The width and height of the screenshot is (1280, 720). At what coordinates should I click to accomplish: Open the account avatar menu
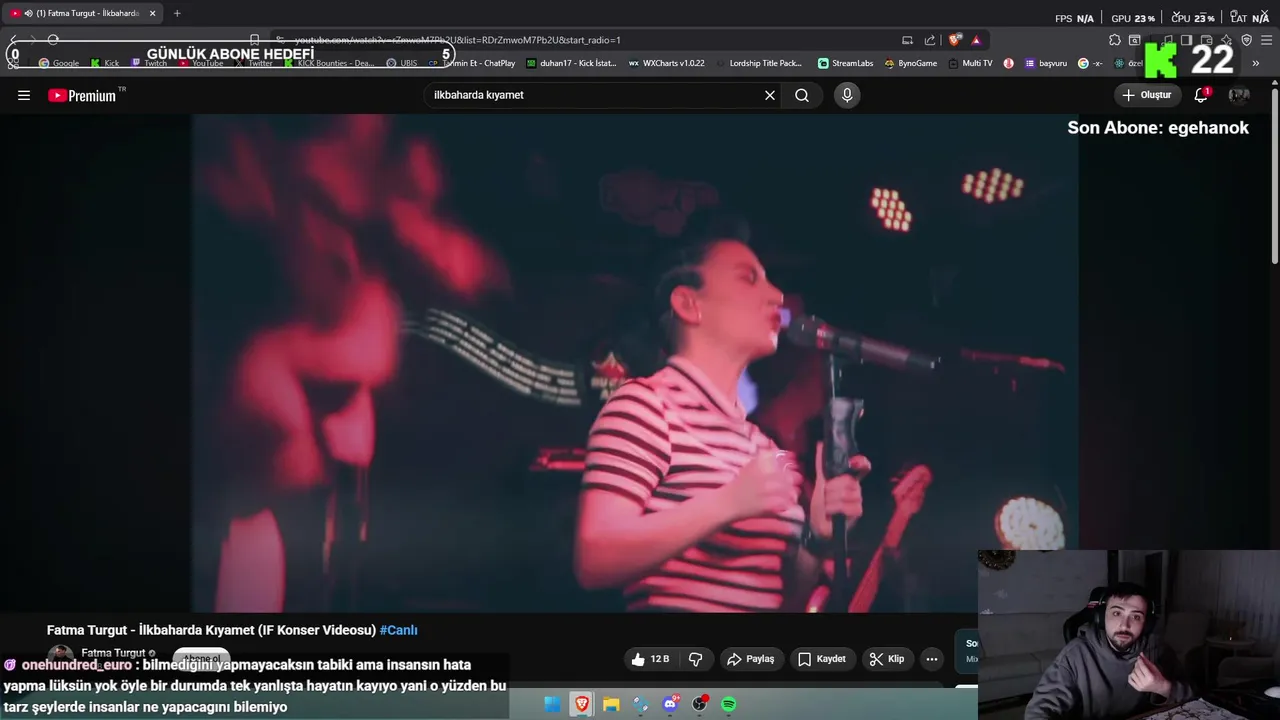(1239, 95)
